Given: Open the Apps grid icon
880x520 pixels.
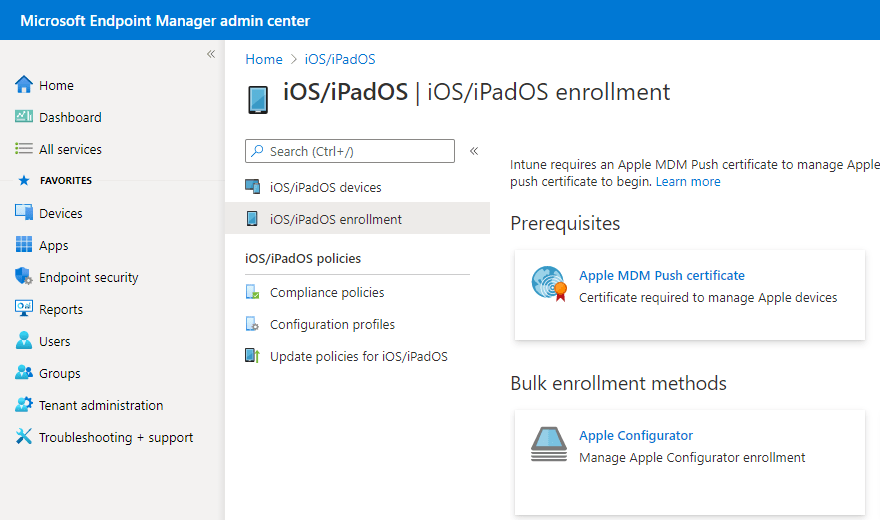Looking at the screenshot, I should [x=24, y=245].
